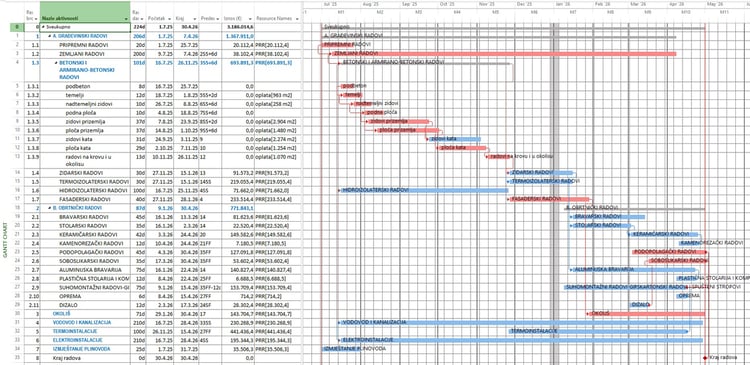Click the 'Kraj radova' milestone diamond

point(705,358)
